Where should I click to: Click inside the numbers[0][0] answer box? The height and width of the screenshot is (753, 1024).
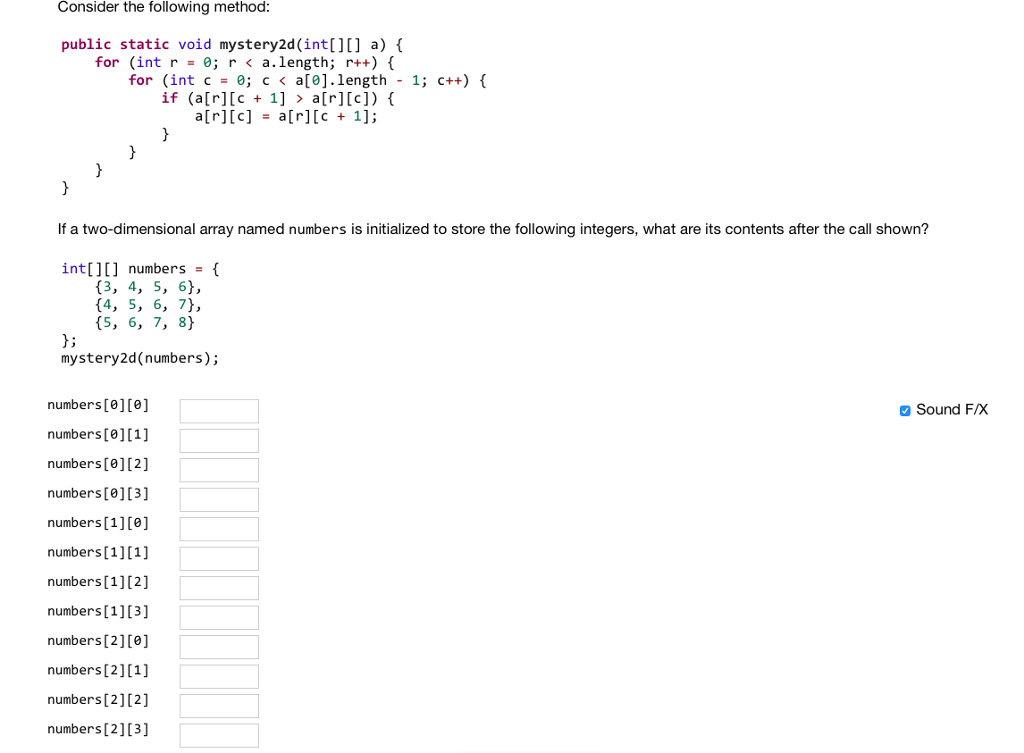pyautogui.click(x=218, y=410)
